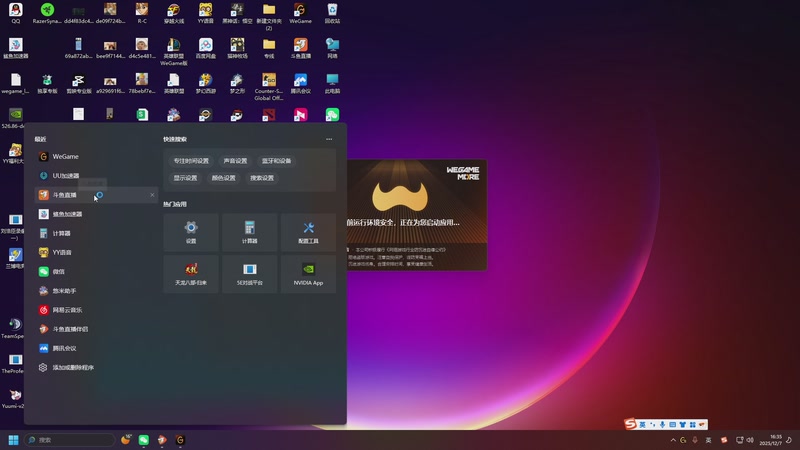
Task: Open the QQ desktop shortcut
Action: click(x=15, y=13)
